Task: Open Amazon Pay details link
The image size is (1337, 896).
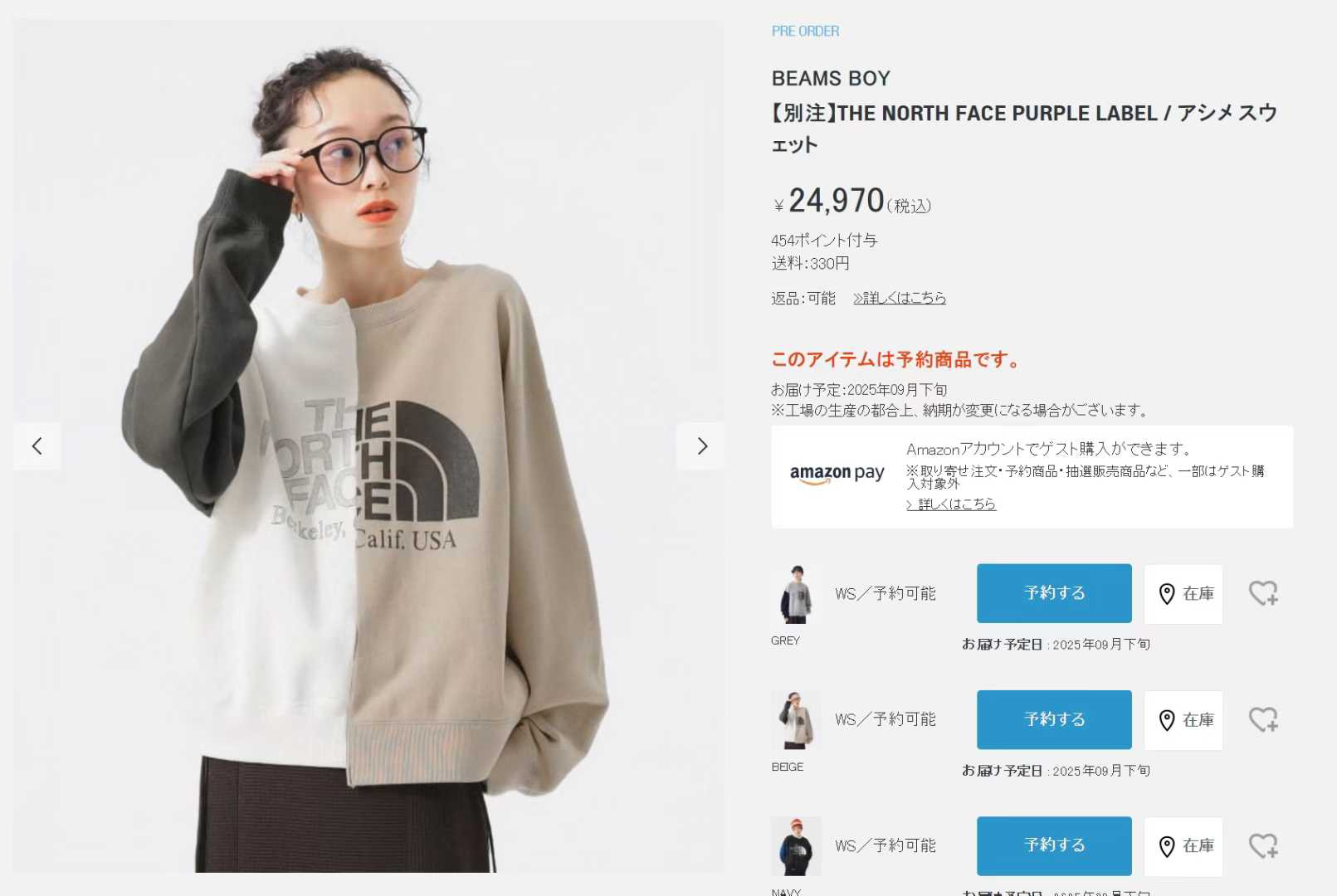Action: point(951,504)
